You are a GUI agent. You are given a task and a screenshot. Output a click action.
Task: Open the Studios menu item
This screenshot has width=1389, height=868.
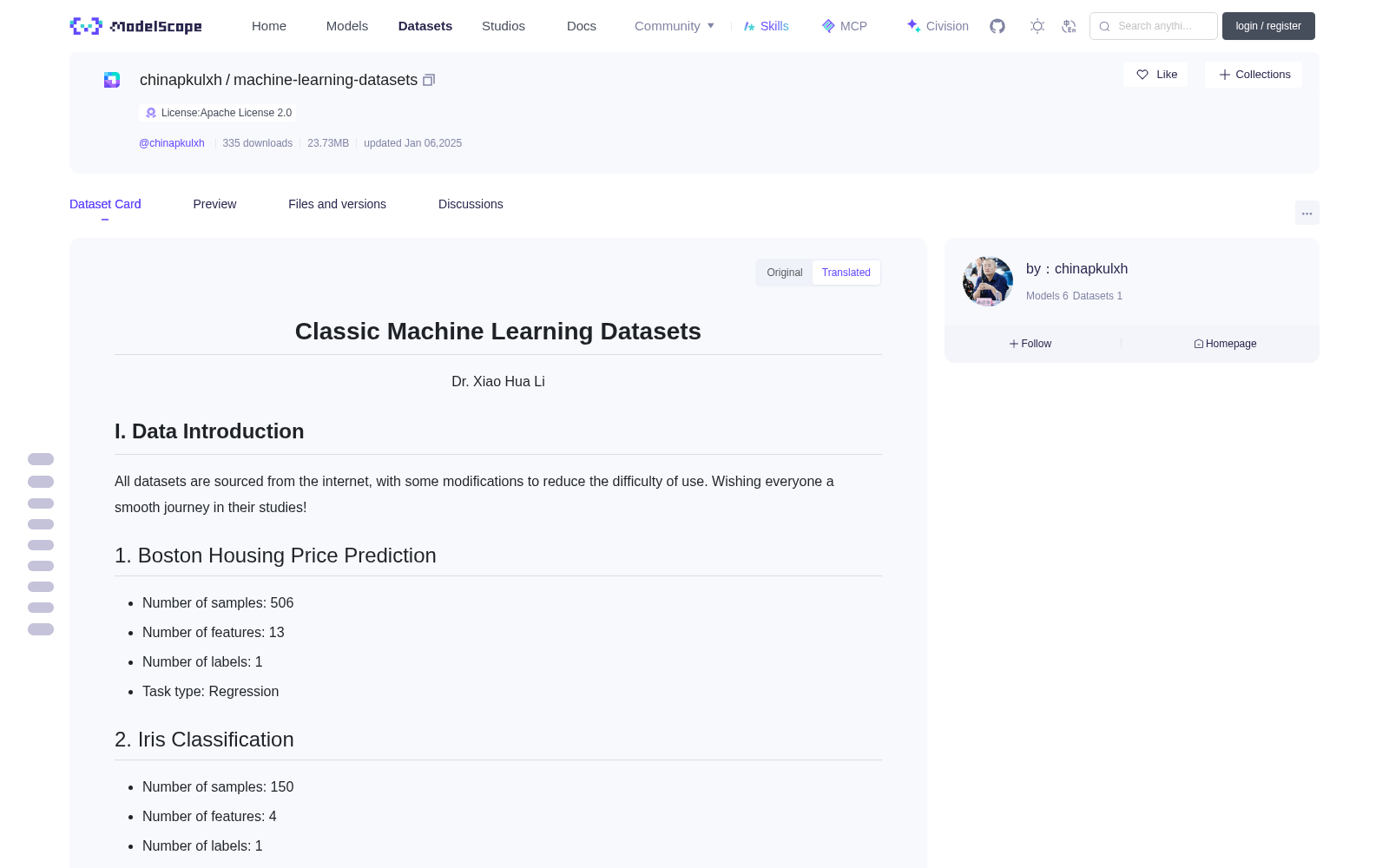(x=504, y=26)
